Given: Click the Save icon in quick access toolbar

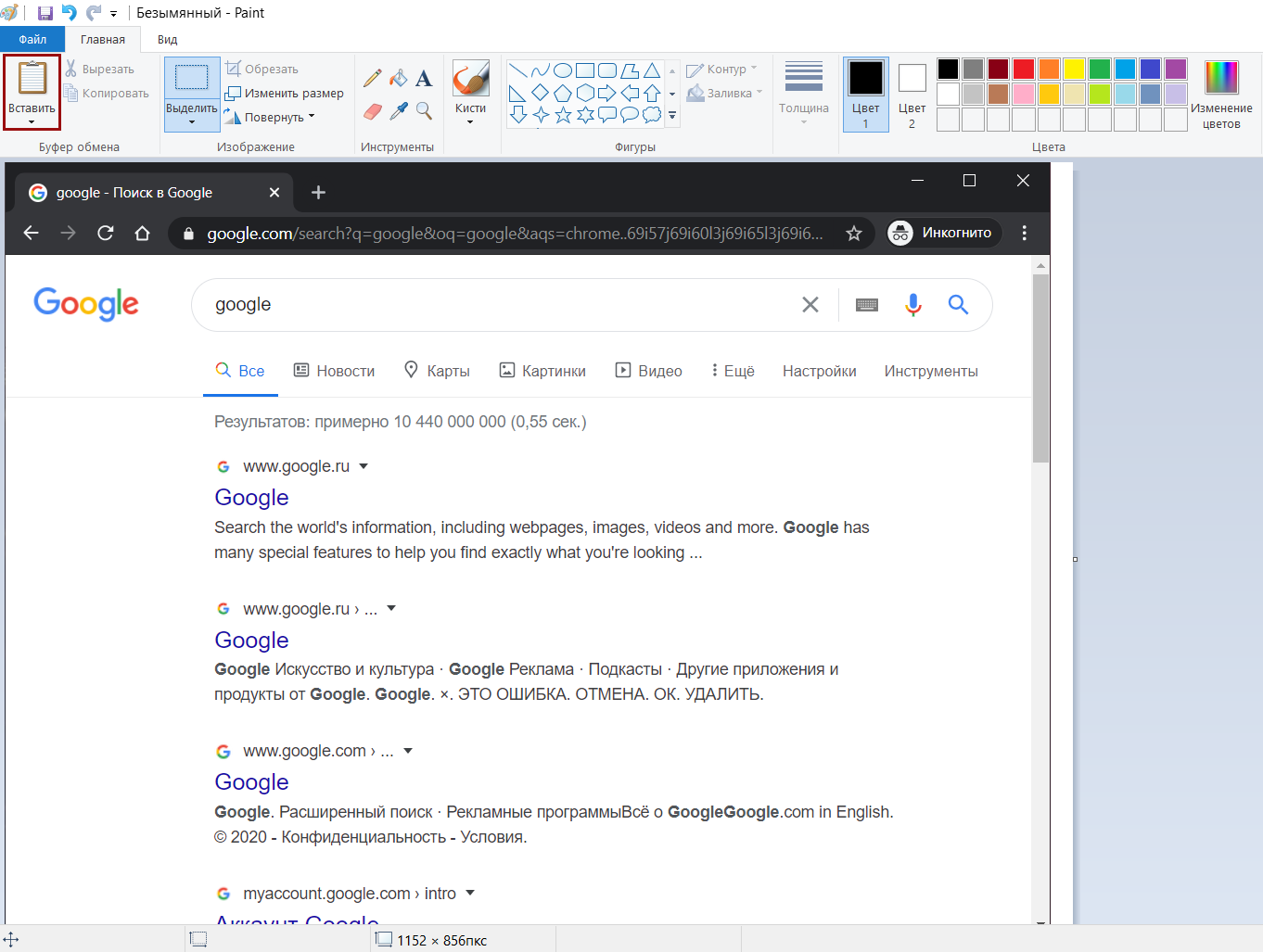Looking at the screenshot, I should [x=45, y=13].
